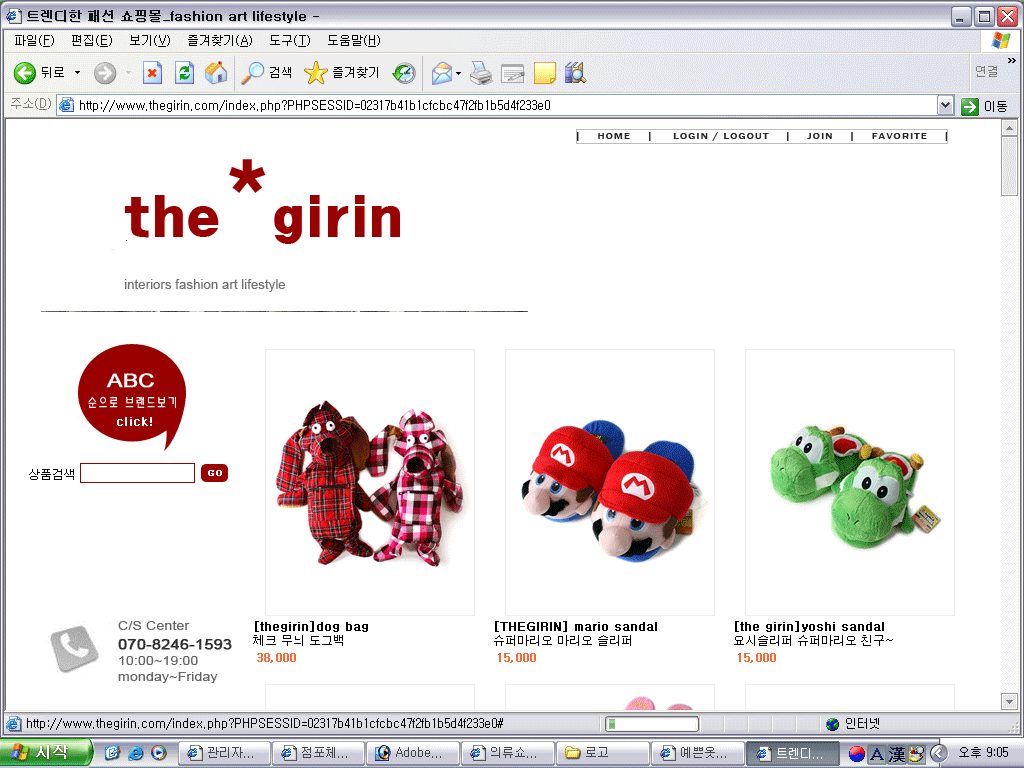
Task: Open 관리자 taskbar window
Action: coord(224,753)
